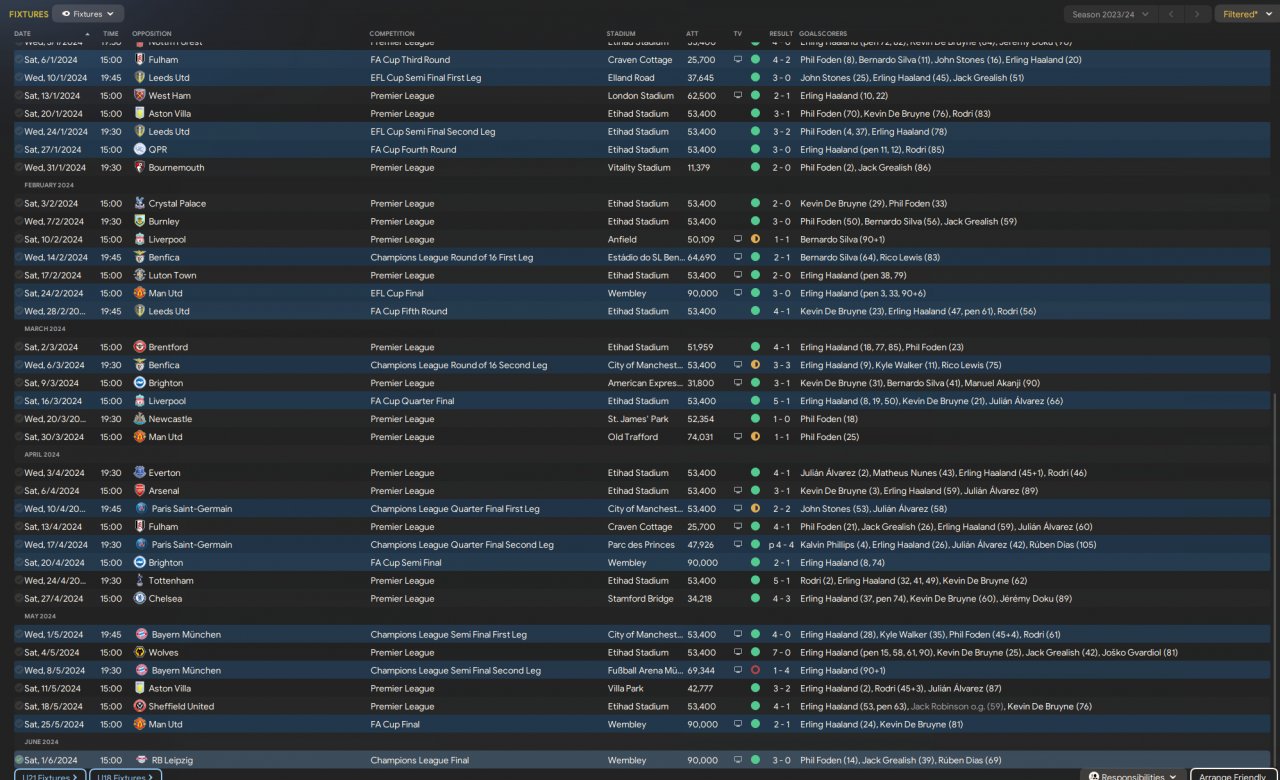Open the U18 Fixtures button

125,776
